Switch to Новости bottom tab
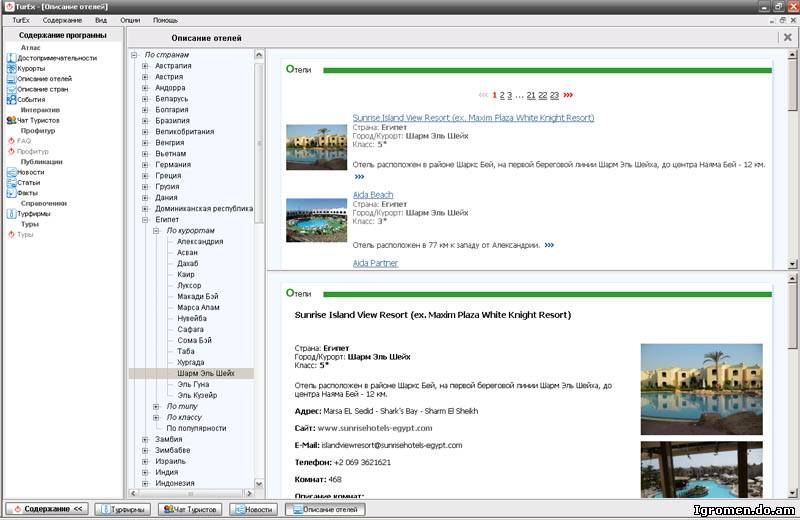Screen dimensions: 800x520 click(254, 509)
